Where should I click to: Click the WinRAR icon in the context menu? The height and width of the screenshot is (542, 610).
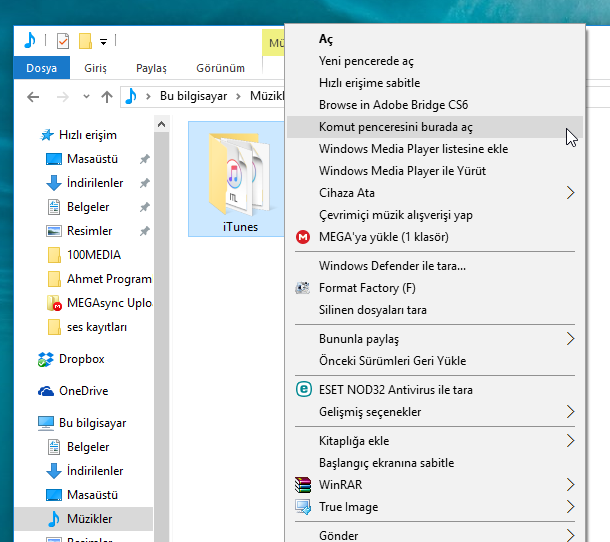(x=303, y=485)
